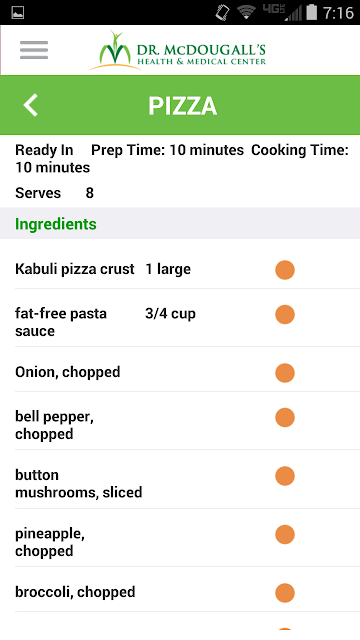Toggle orange dot for button mushrooms, sliced

(x=285, y=476)
